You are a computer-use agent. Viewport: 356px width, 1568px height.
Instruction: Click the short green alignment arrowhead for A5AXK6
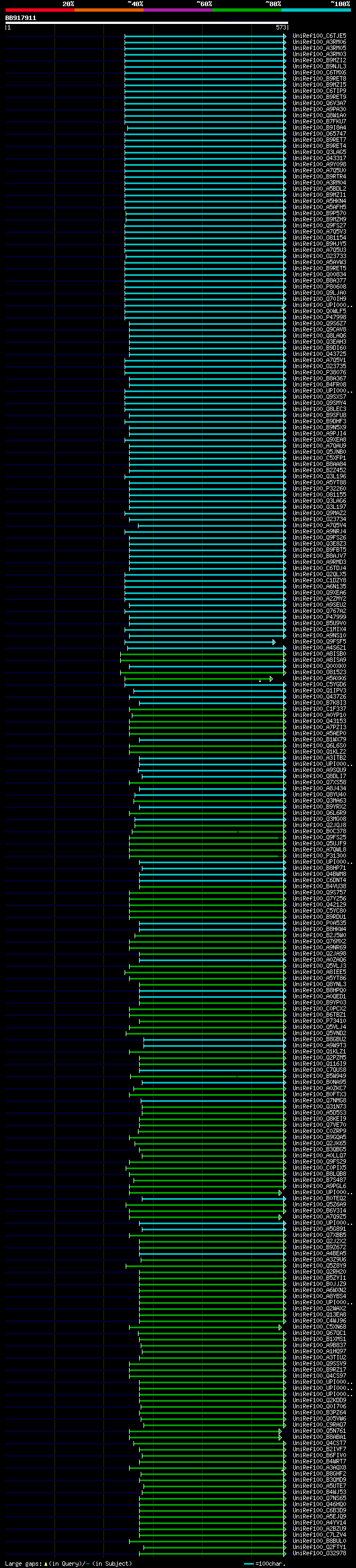(x=271, y=679)
